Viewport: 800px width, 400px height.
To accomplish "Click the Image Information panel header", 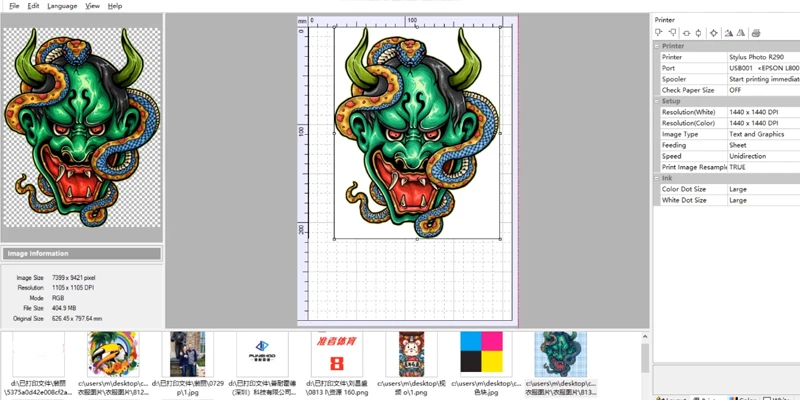I will pyautogui.click(x=82, y=254).
